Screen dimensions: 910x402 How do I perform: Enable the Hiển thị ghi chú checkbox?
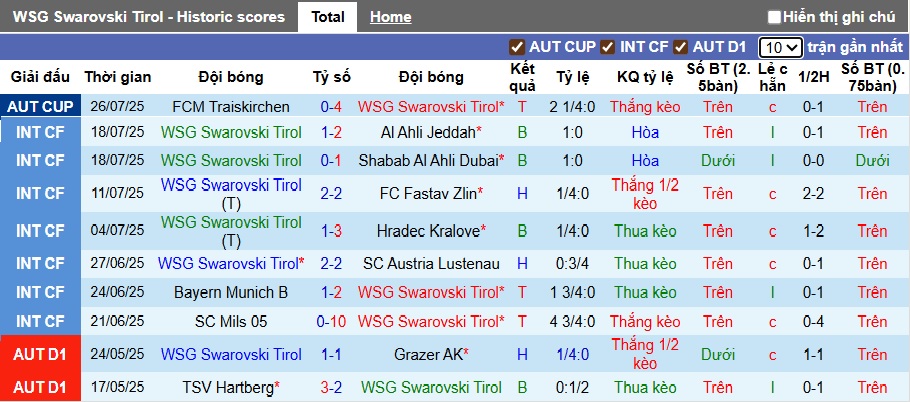point(774,17)
